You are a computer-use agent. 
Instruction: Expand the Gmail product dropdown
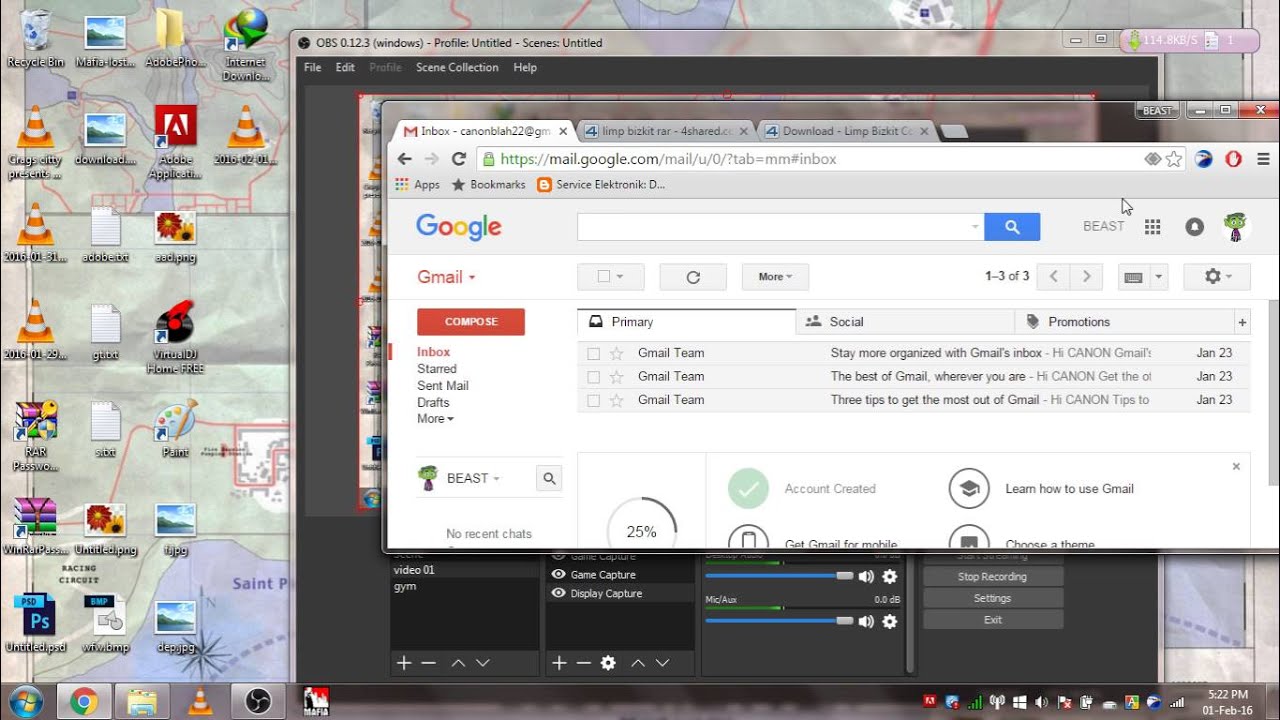tap(446, 277)
